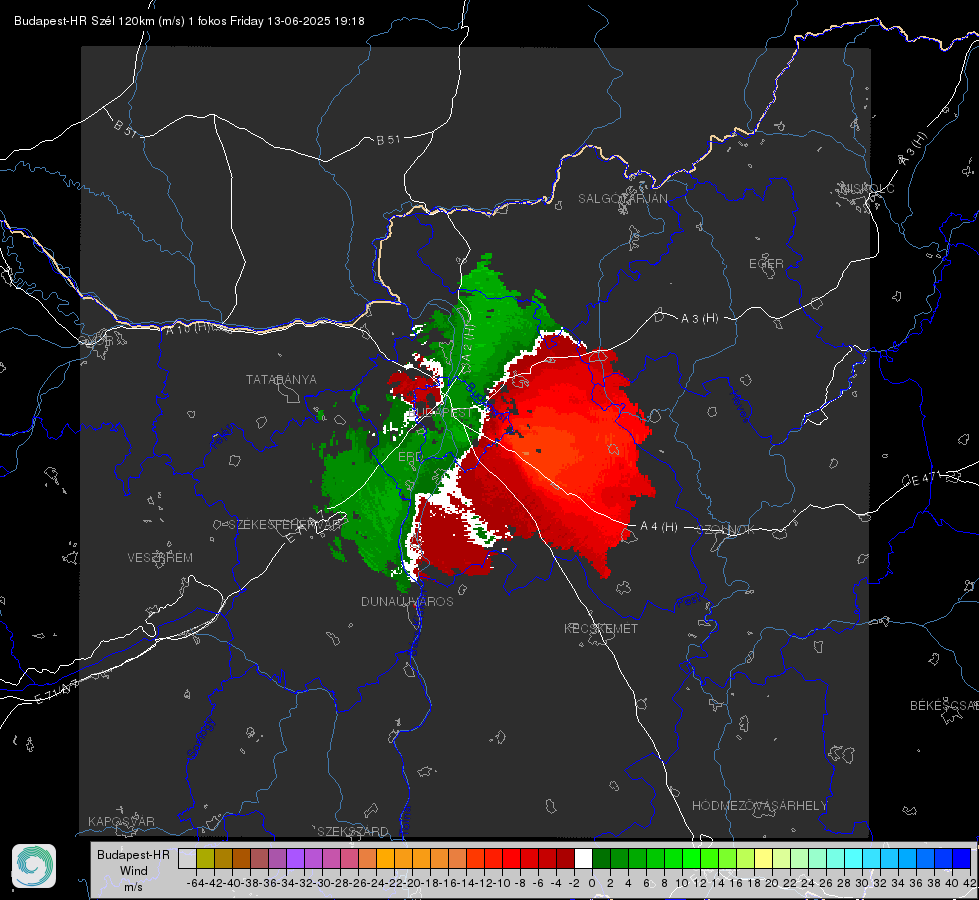Pick the yellow swatch between 18 and 20

click(763, 859)
